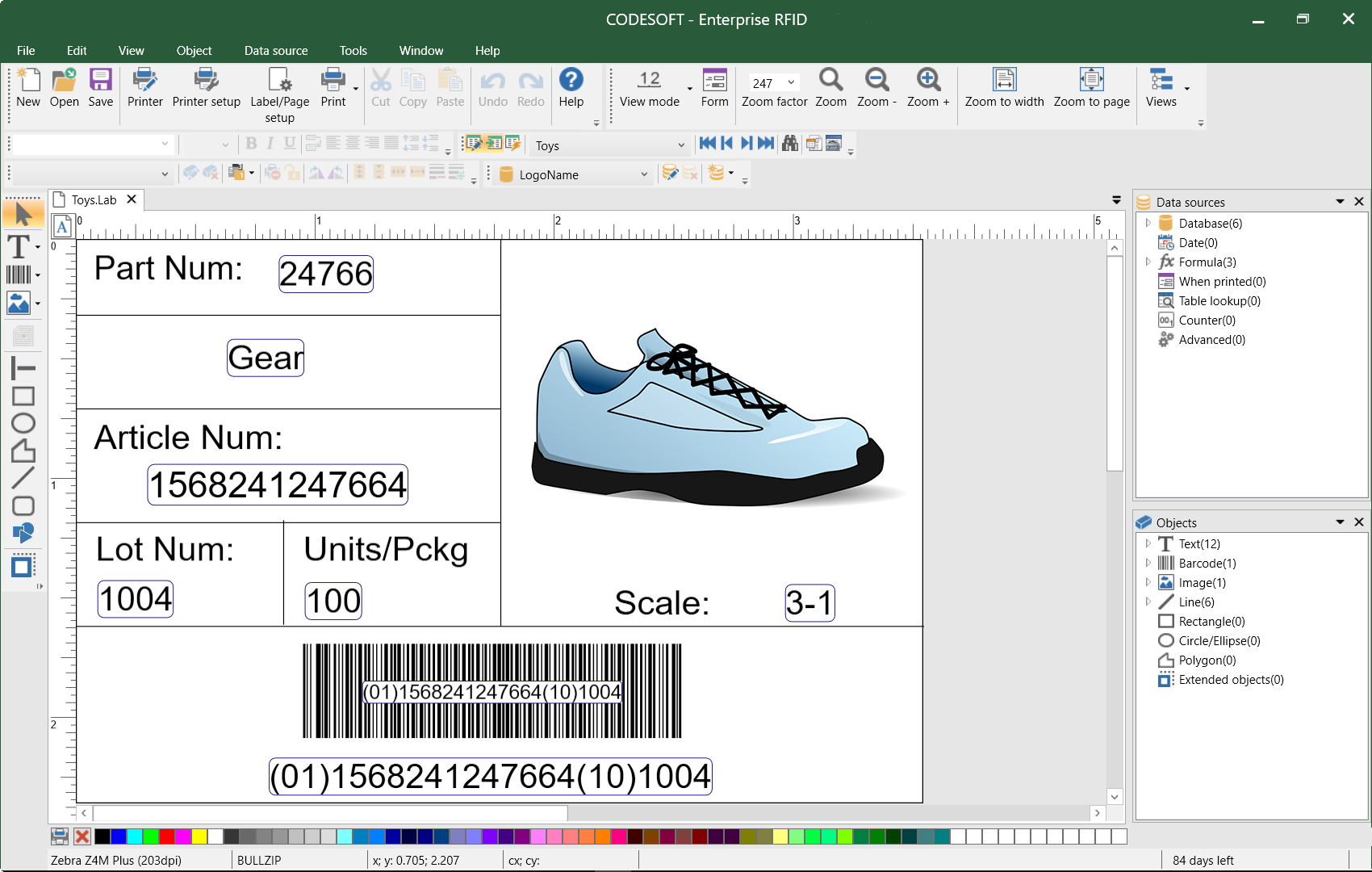Select the Rectangle drawing tool
The height and width of the screenshot is (872, 1372).
pos(23,396)
